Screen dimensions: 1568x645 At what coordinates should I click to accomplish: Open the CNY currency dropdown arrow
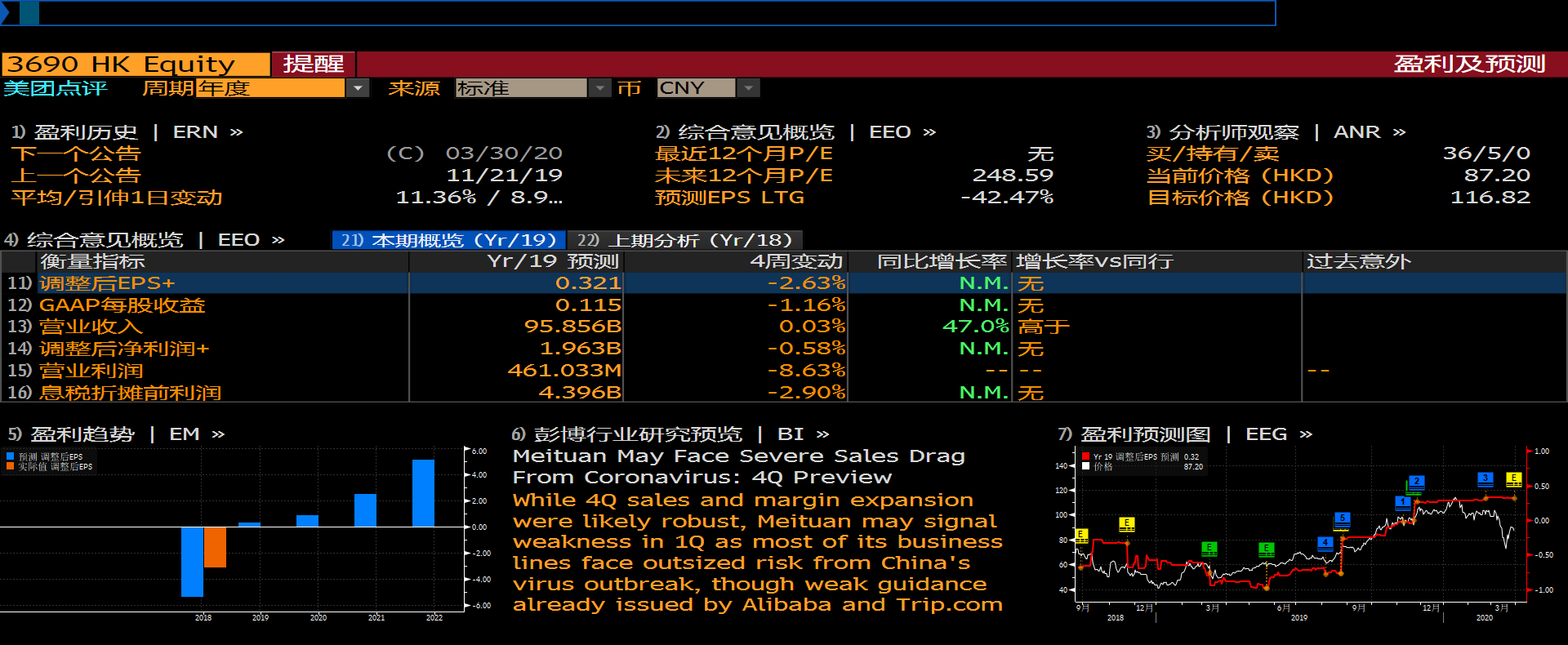(x=748, y=88)
